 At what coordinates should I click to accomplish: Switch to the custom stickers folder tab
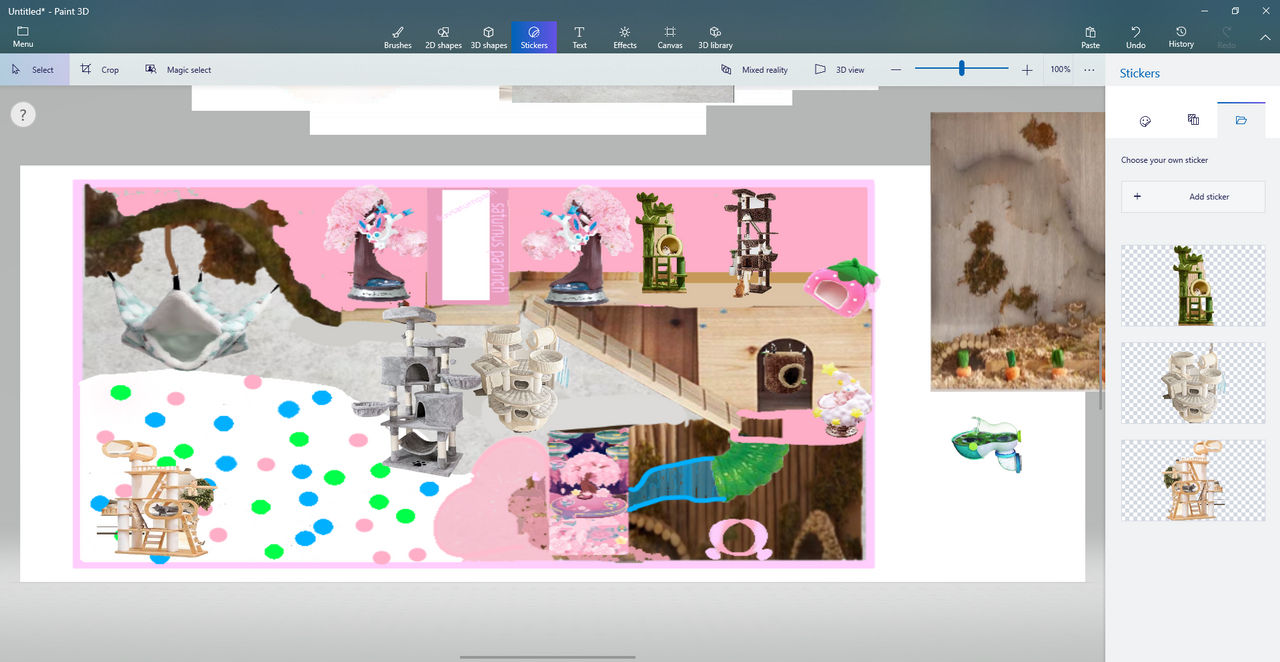point(1241,120)
